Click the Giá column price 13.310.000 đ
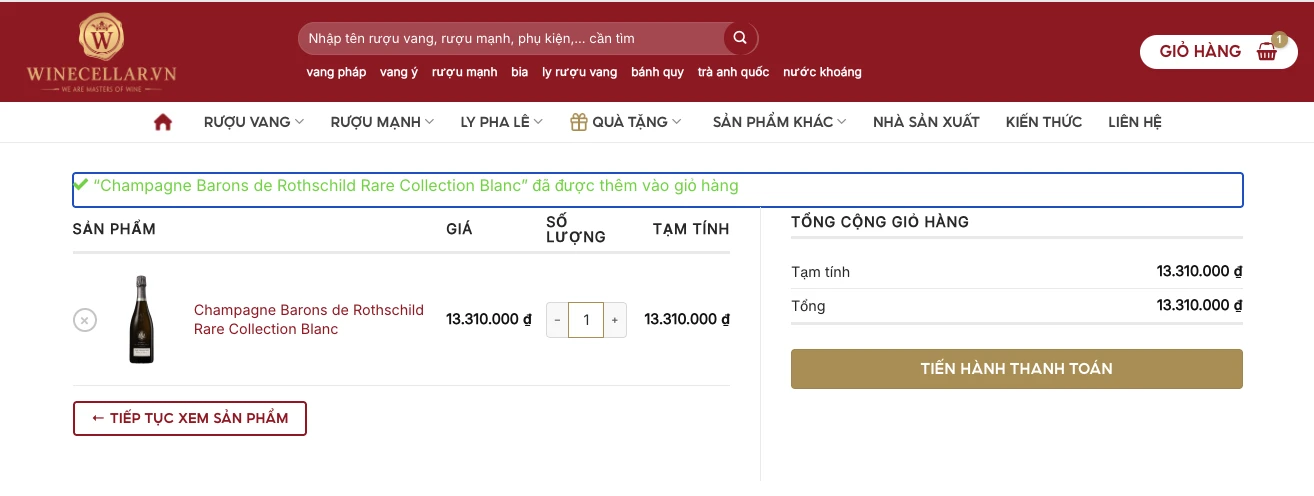The width and height of the screenshot is (1314, 496). tap(489, 320)
